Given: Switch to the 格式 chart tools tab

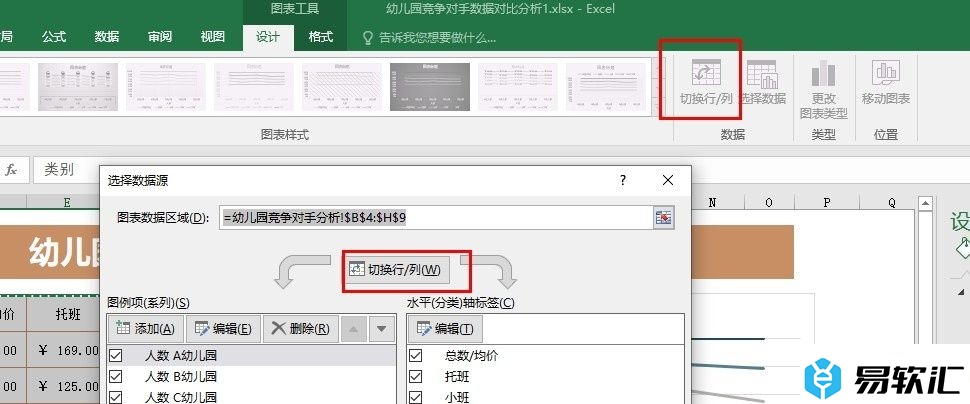Looking at the screenshot, I should click(x=320, y=37).
